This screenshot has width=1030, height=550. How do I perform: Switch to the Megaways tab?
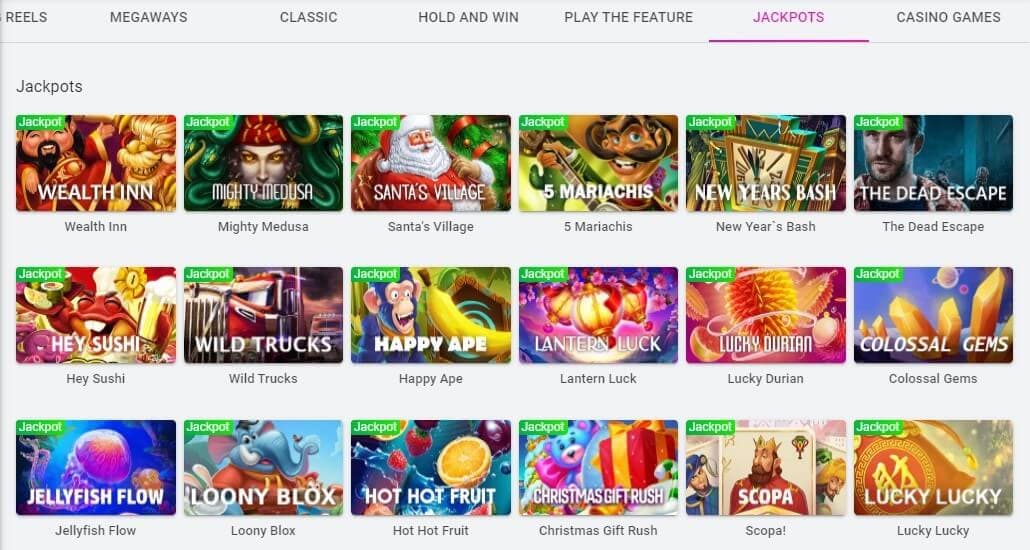click(x=148, y=18)
